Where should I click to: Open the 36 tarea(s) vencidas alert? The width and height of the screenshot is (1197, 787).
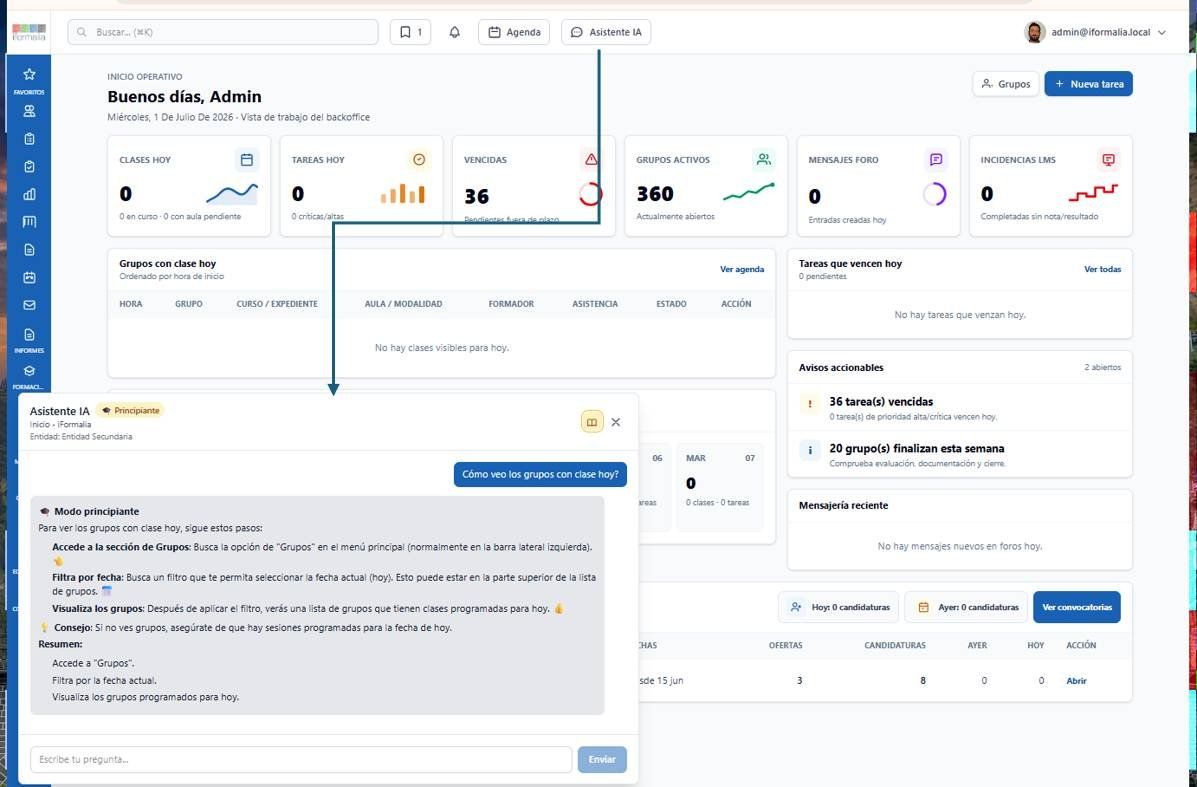click(x=960, y=408)
